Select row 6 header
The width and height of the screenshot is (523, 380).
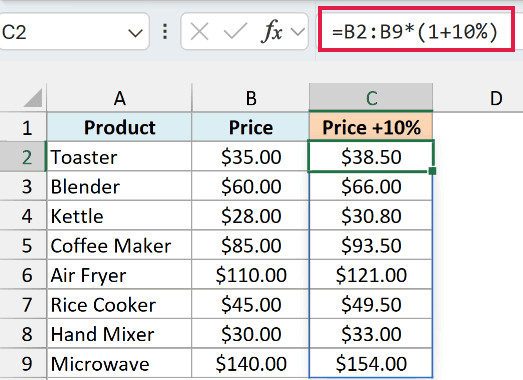tap(23, 275)
